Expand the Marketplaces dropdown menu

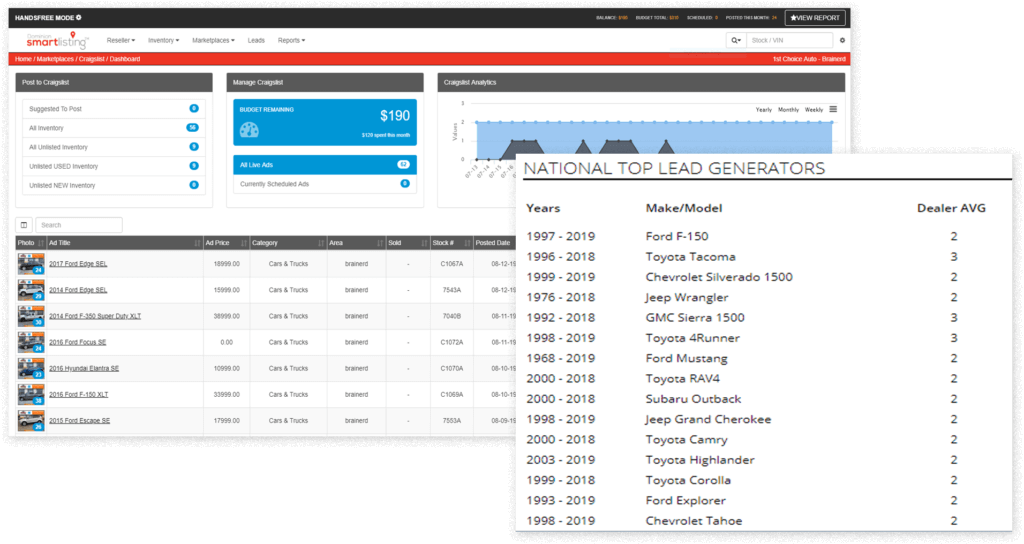213,40
